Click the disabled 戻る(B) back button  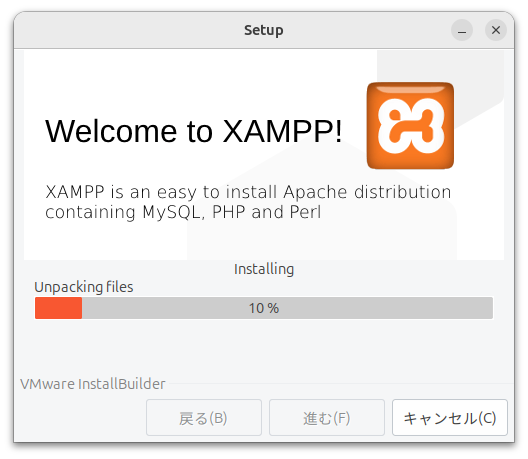click(204, 418)
